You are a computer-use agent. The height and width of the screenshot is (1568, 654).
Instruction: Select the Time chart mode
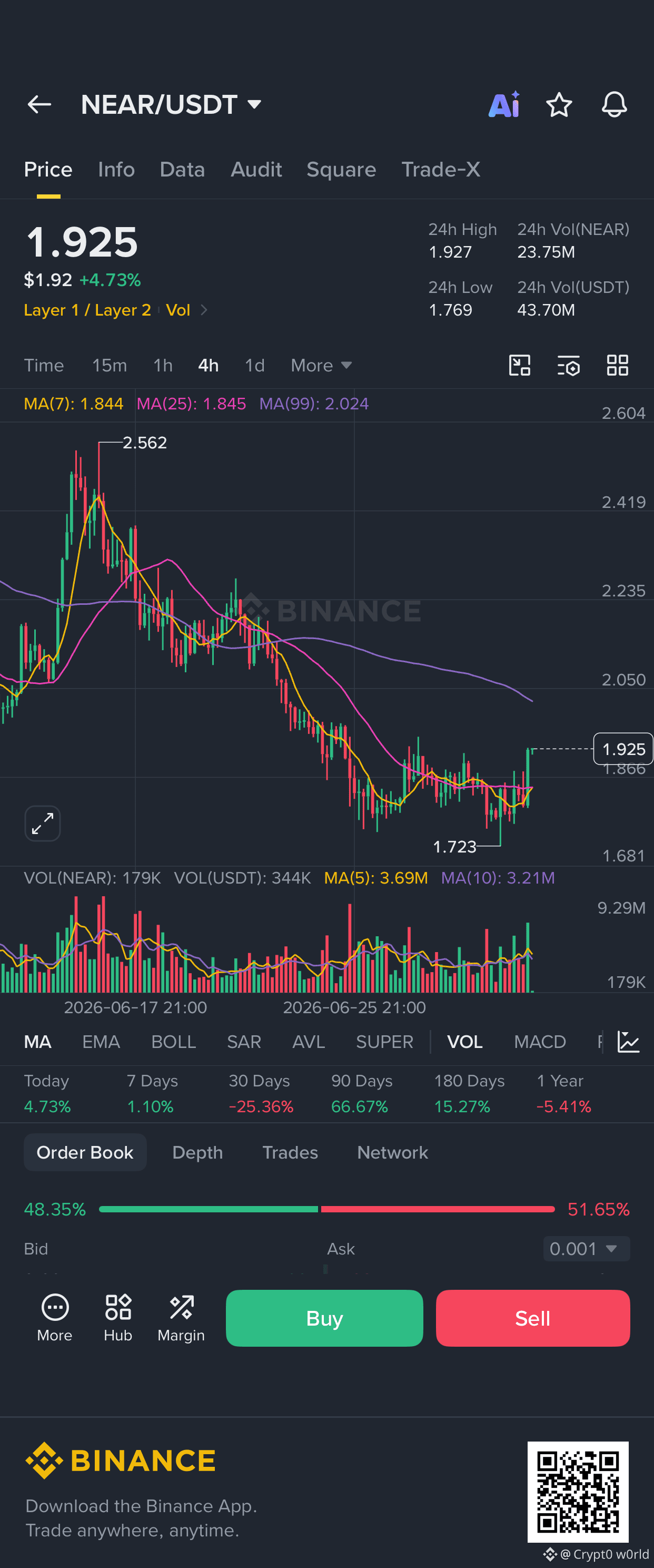point(44,365)
